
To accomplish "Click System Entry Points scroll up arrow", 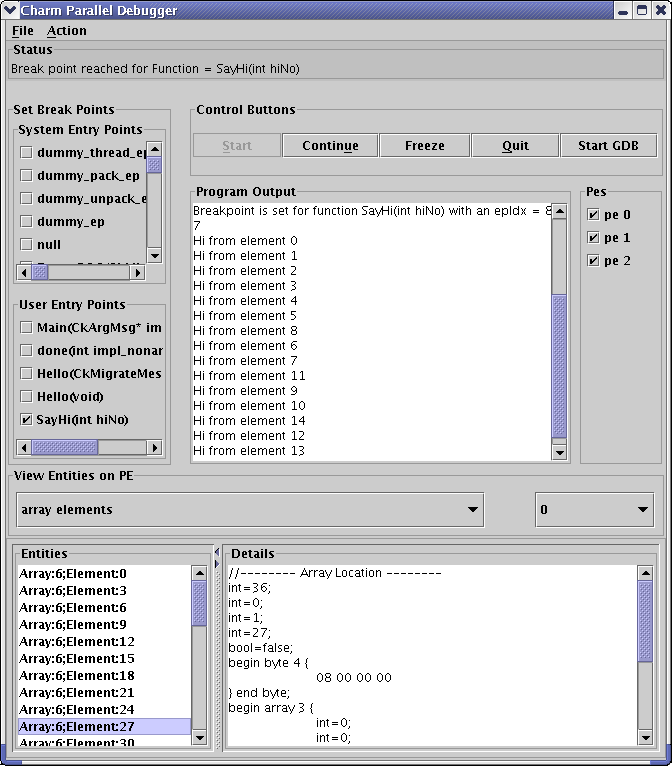I will click(154, 149).
